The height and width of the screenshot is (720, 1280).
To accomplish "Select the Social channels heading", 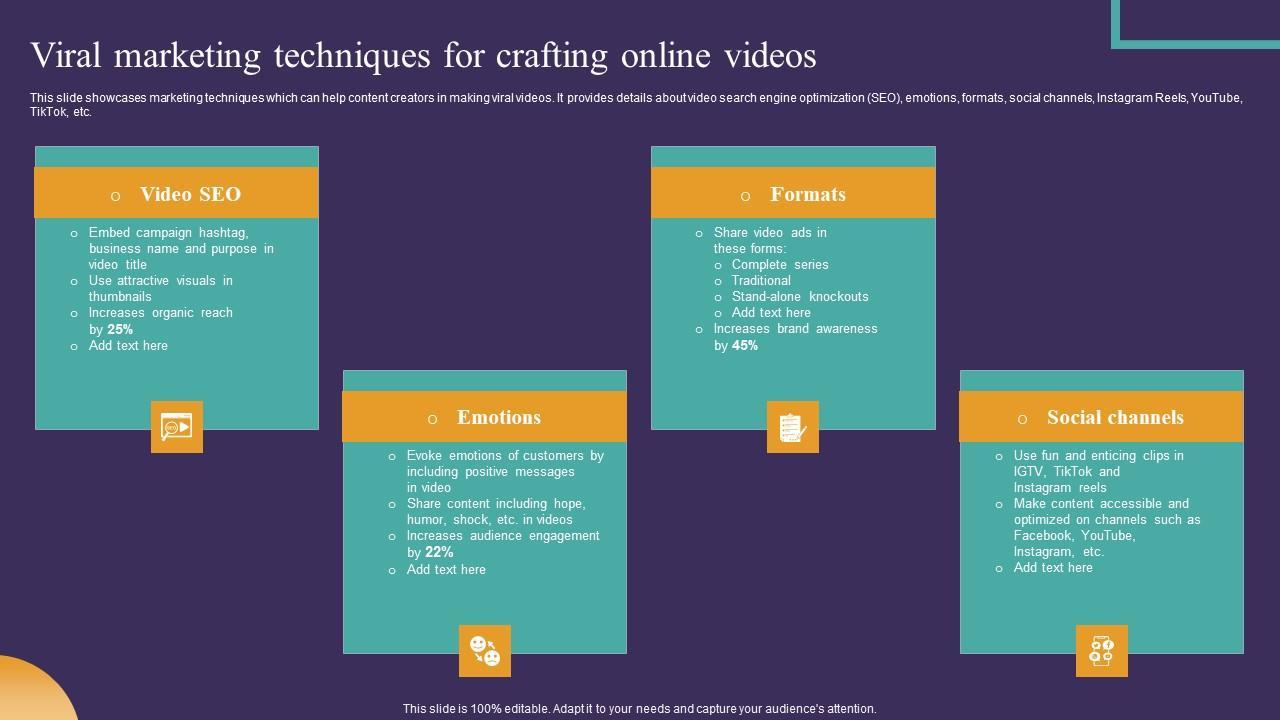I will click(x=1115, y=417).
